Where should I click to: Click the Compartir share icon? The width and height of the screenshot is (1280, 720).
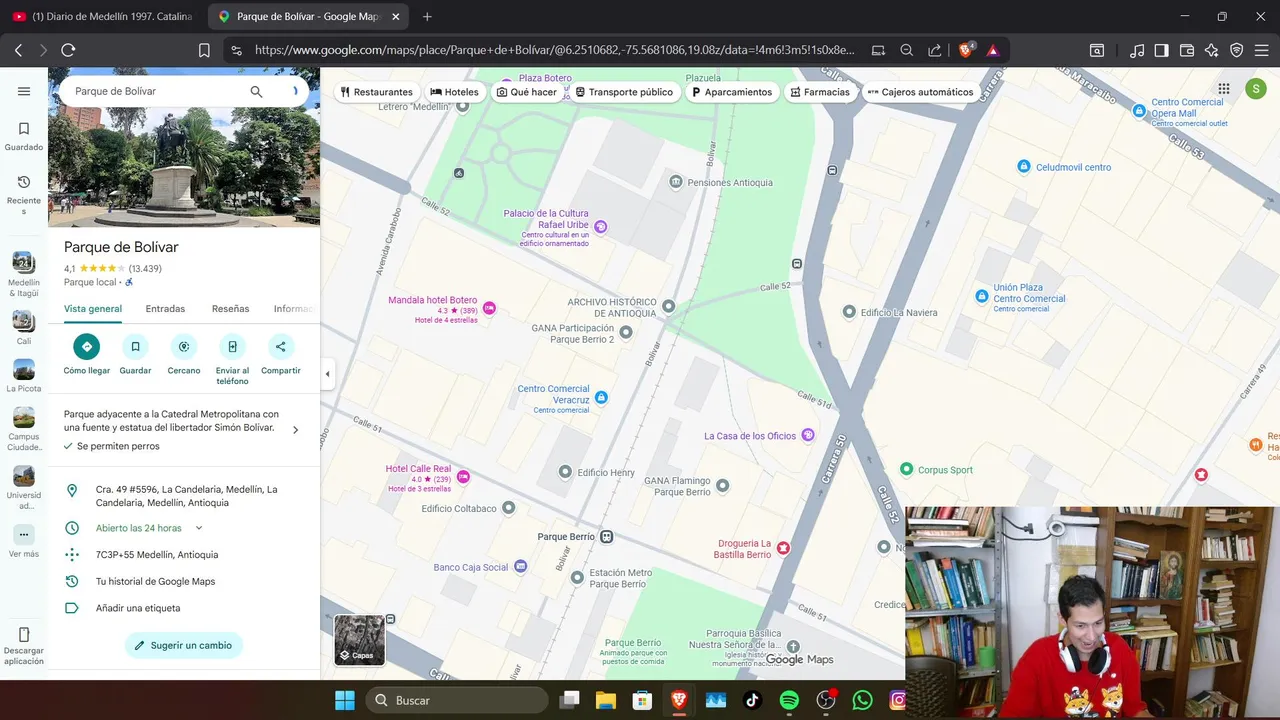(x=281, y=347)
